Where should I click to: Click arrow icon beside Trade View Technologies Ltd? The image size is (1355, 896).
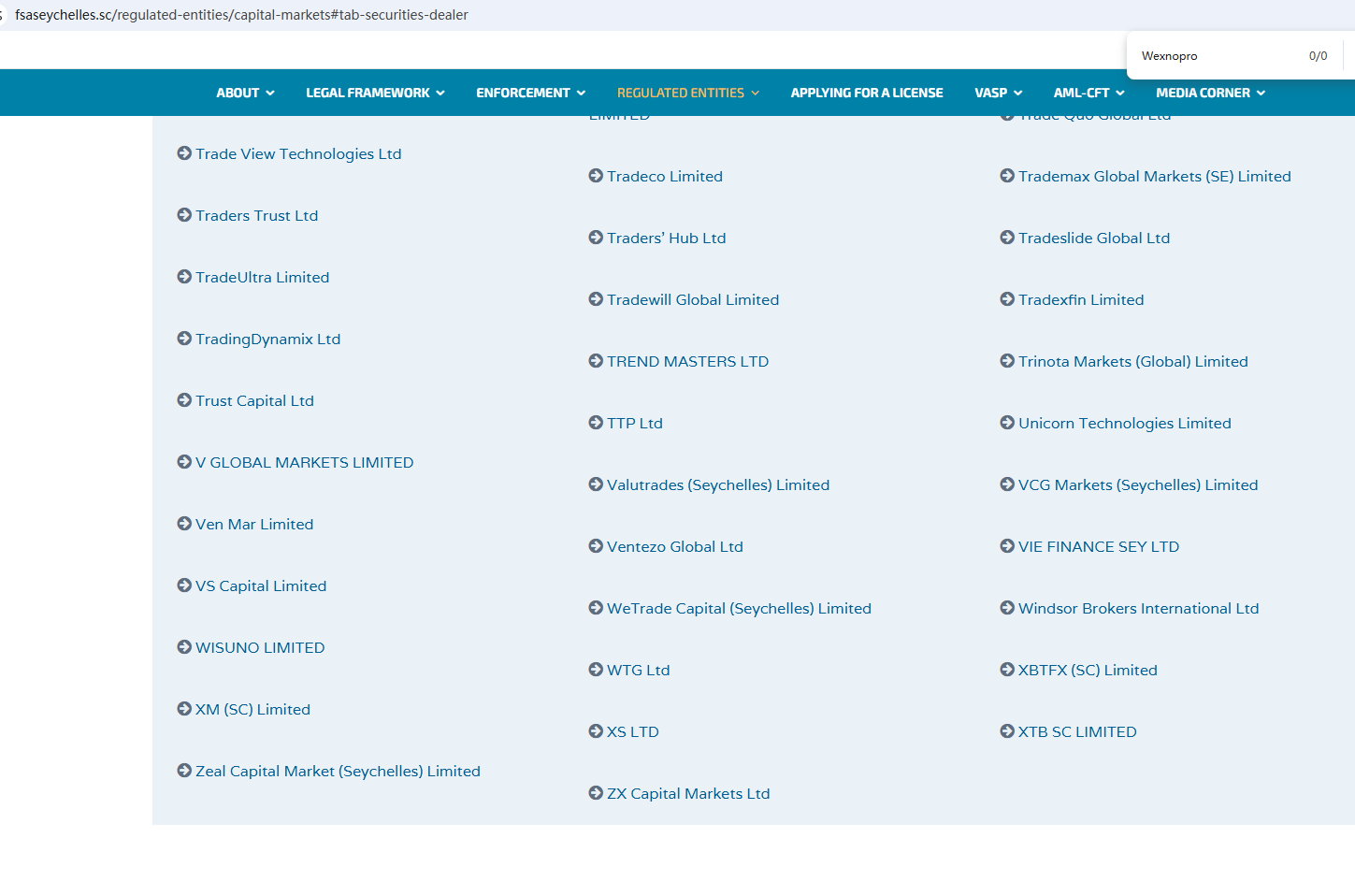point(184,153)
